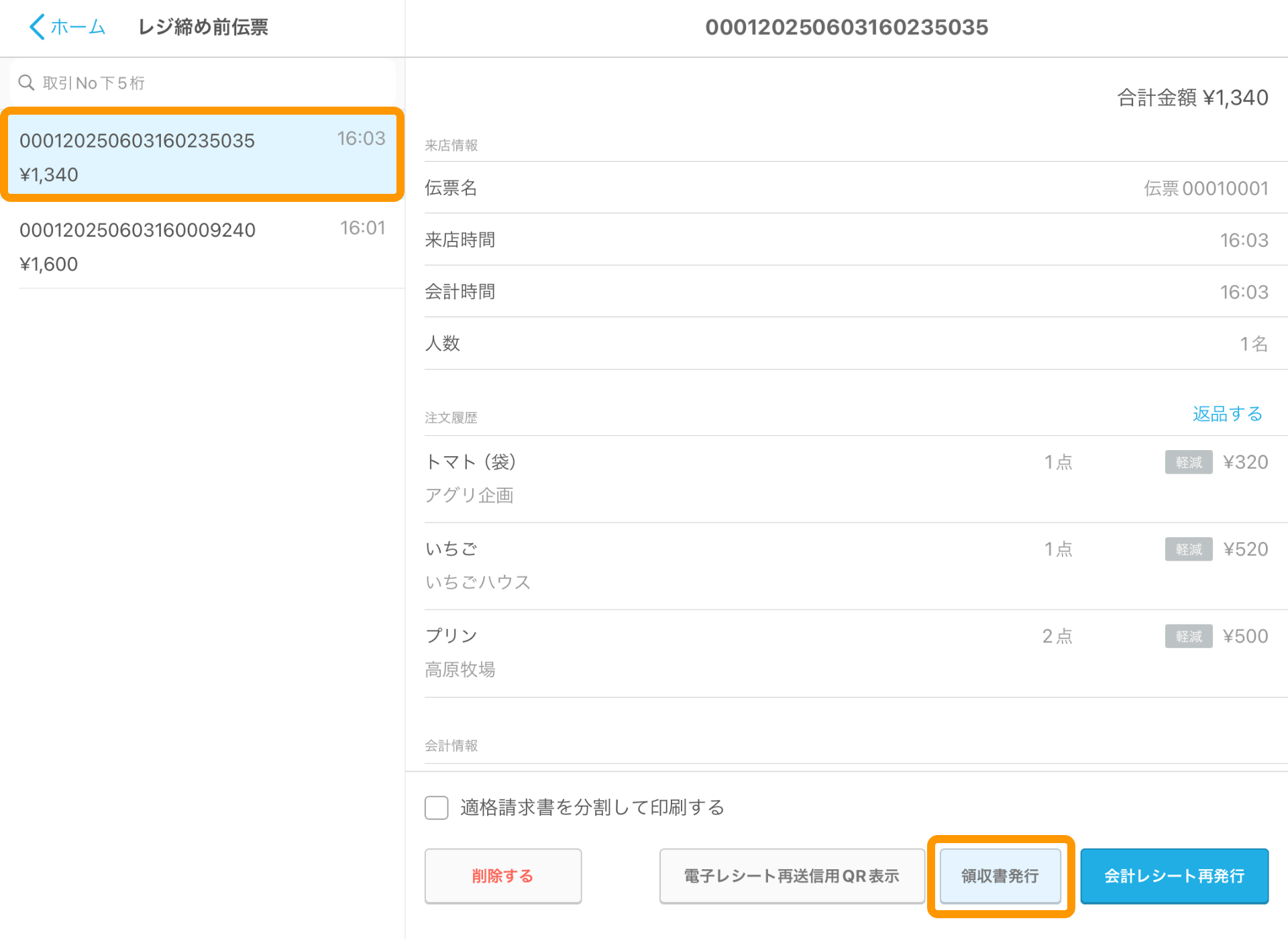Viewport: 1288px width, 939px height.
Task: Click the 会計時間 16:03 value
Action: click(1244, 292)
